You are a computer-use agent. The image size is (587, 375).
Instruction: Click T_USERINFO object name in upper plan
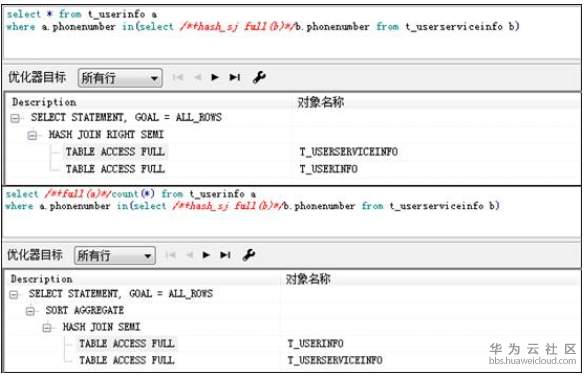click(328, 169)
